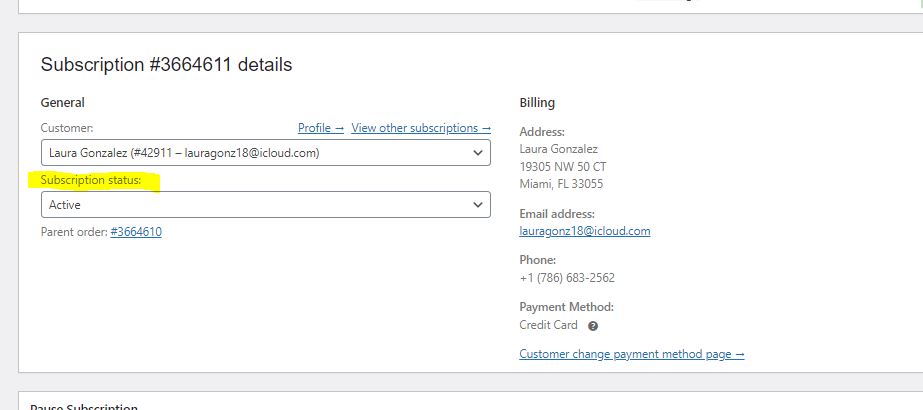This screenshot has height=410, width=923.
Task: Click the Billing section heading
Action: click(537, 102)
